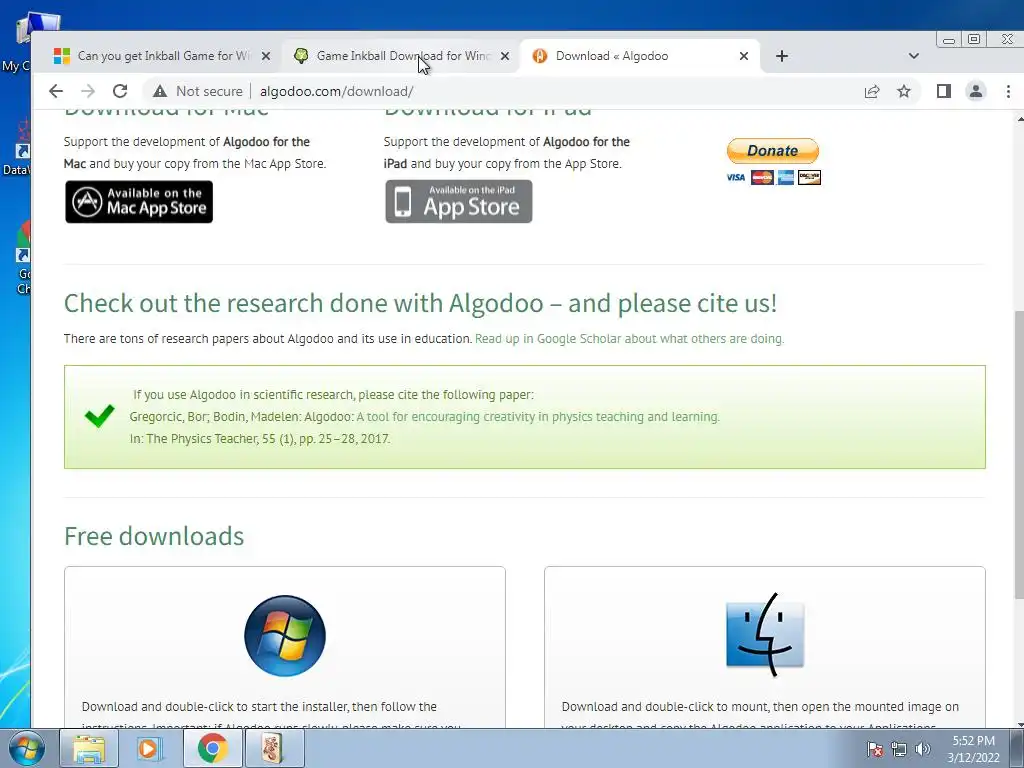1024x768 pixels.
Task: Click the page vertical scrollbar thumb
Action: click(x=1019, y=454)
